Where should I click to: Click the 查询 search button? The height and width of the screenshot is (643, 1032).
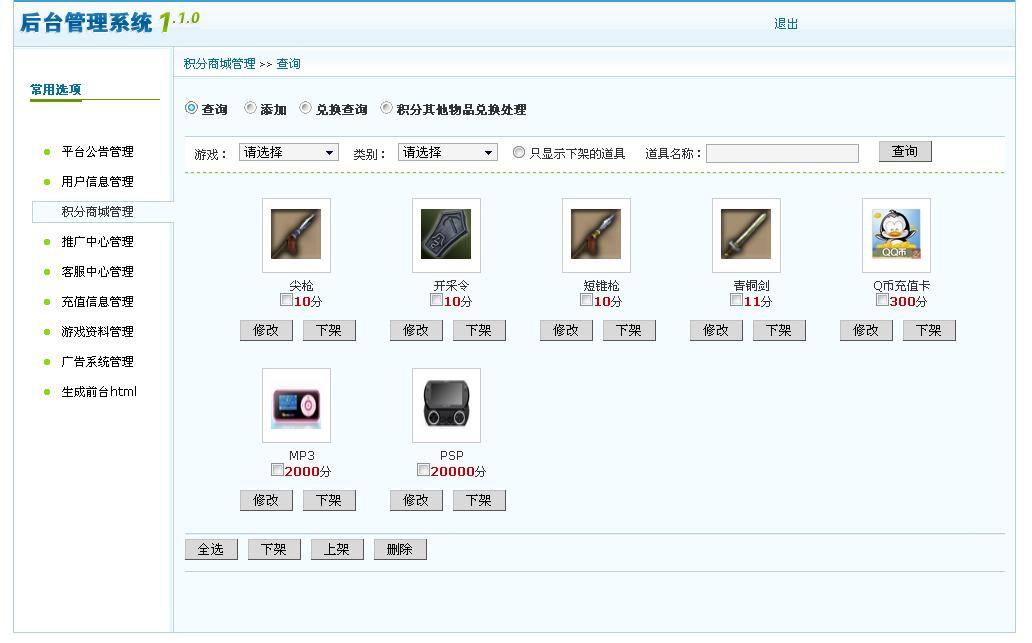903,151
